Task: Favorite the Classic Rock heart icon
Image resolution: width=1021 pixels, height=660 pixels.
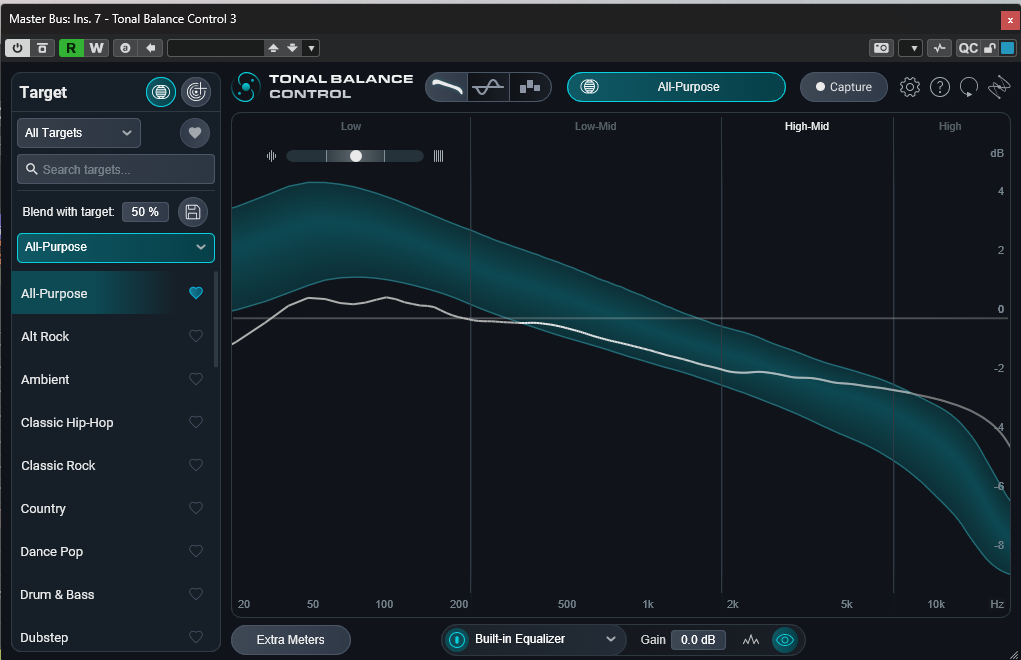Action: (196, 465)
